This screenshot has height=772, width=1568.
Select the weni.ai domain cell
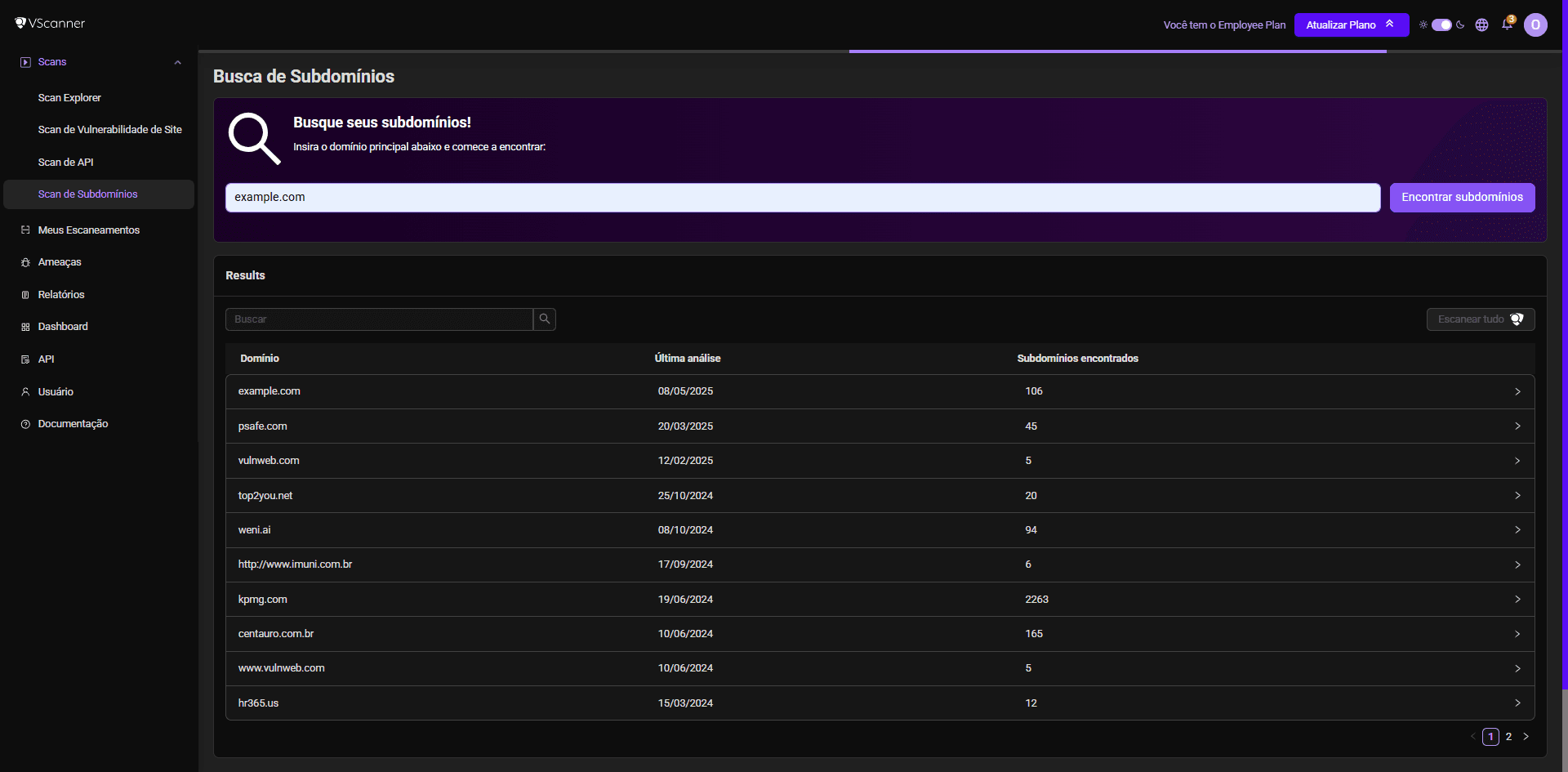(254, 530)
